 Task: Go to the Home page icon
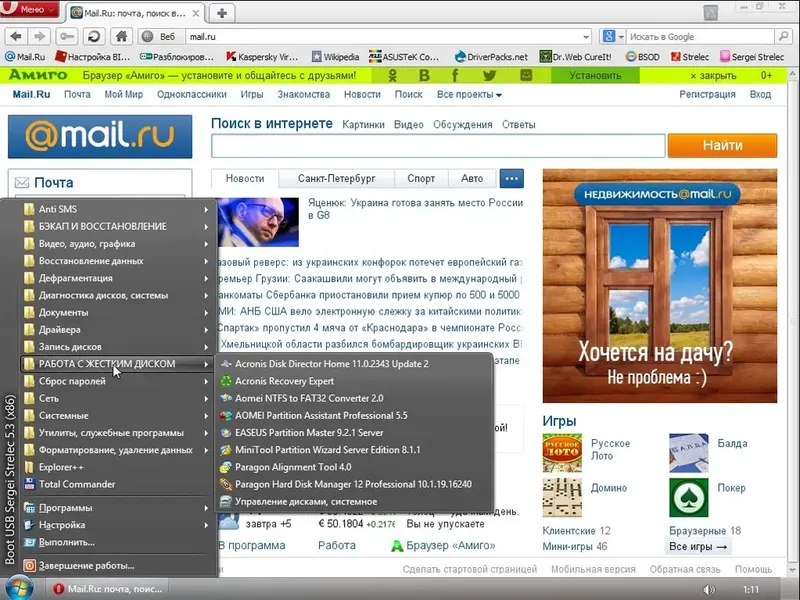pyautogui.click(x=121, y=36)
